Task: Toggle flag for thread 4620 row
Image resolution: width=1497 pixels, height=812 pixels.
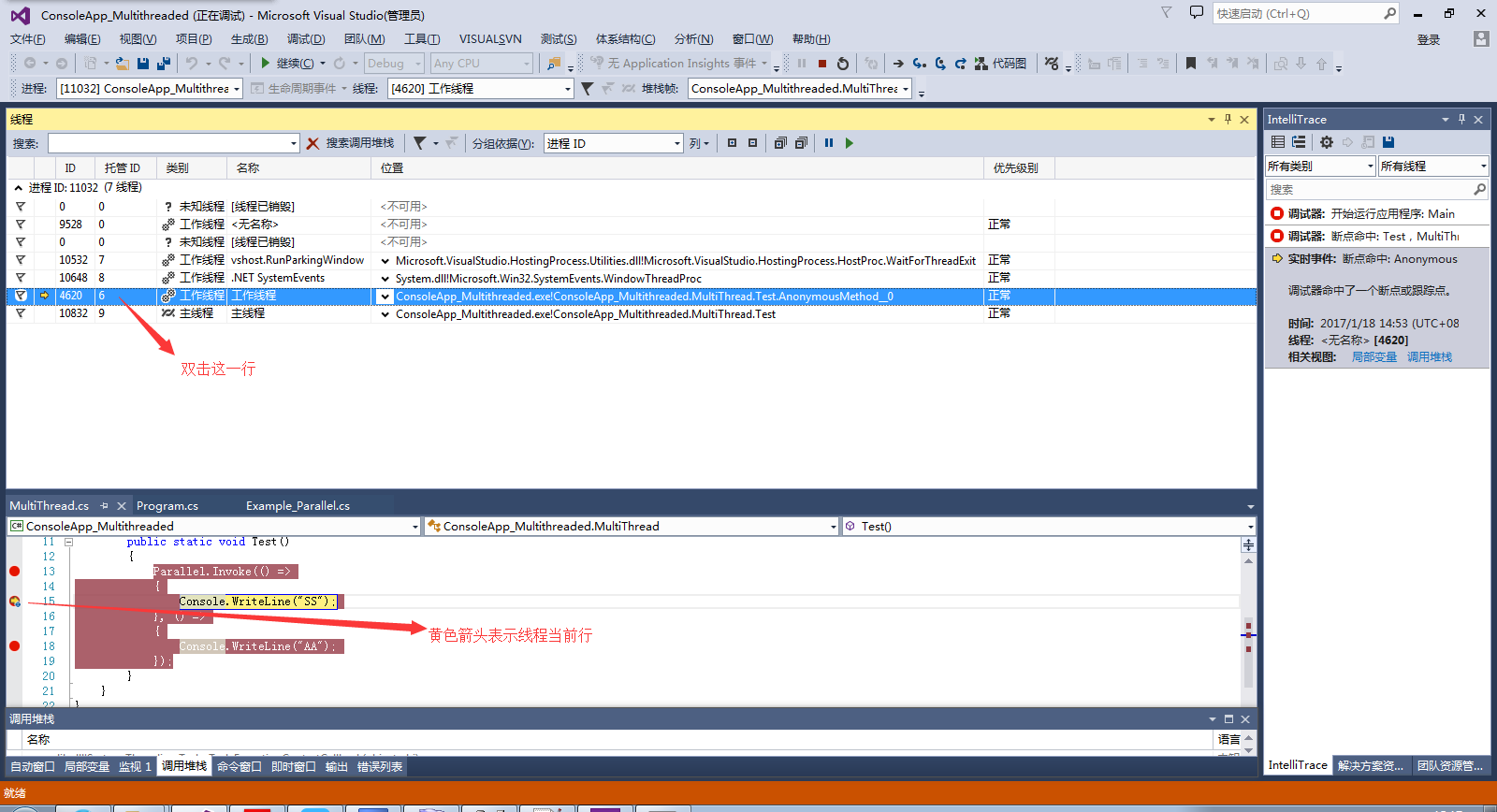Action: click(x=20, y=296)
